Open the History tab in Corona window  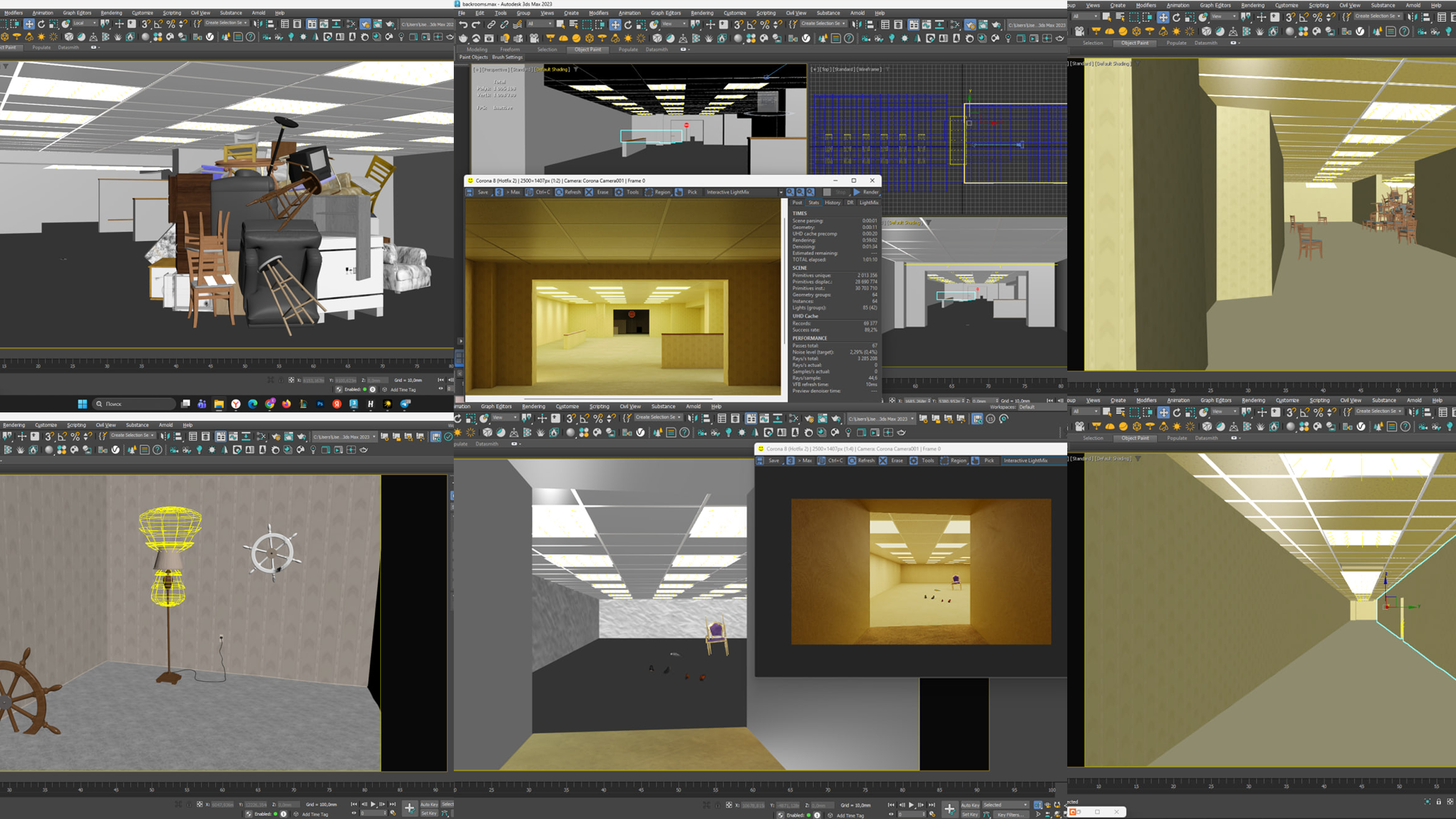tap(832, 202)
